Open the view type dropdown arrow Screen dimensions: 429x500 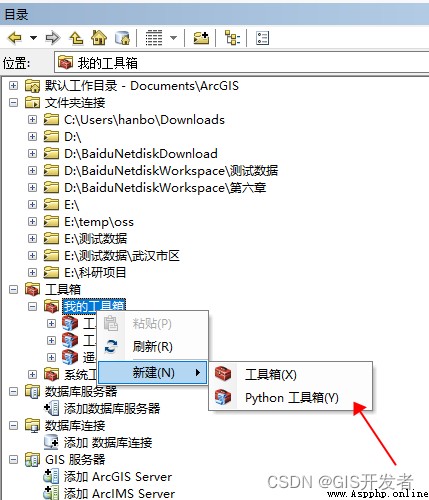coord(174,38)
